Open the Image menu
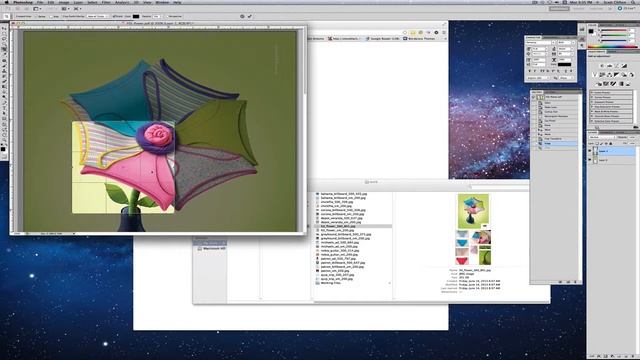 coord(64,2)
